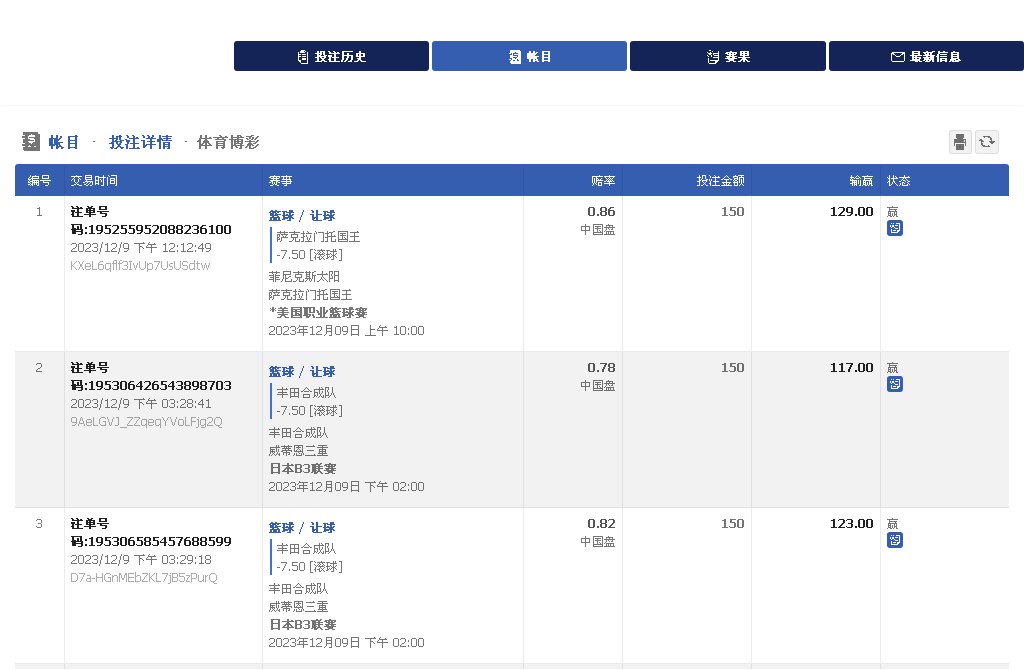
Task: Click win amount 129.00
Action: [852, 212]
